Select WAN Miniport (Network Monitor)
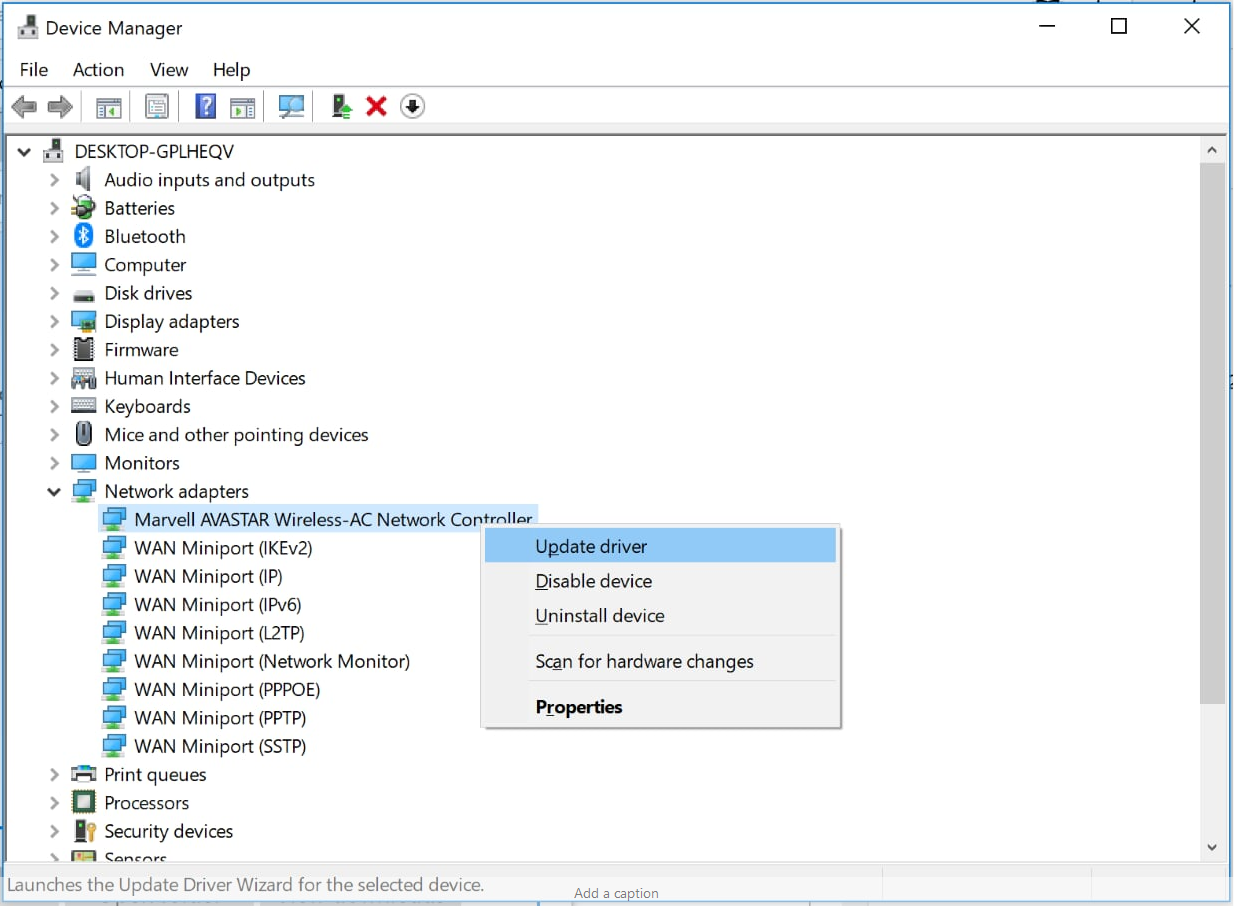Screen dimensions: 1234x906 [272, 661]
